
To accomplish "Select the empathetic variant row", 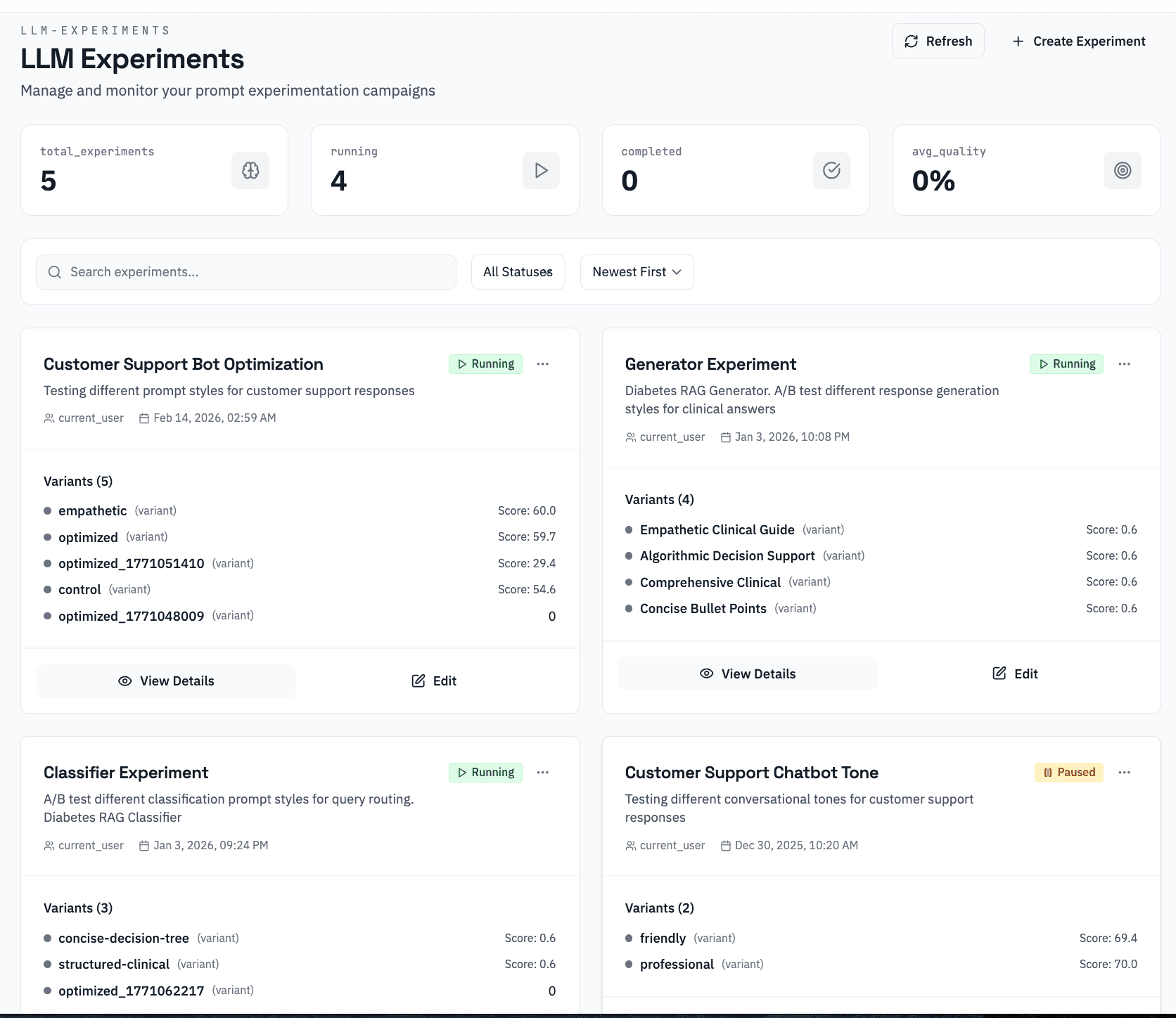I will click(x=93, y=511).
